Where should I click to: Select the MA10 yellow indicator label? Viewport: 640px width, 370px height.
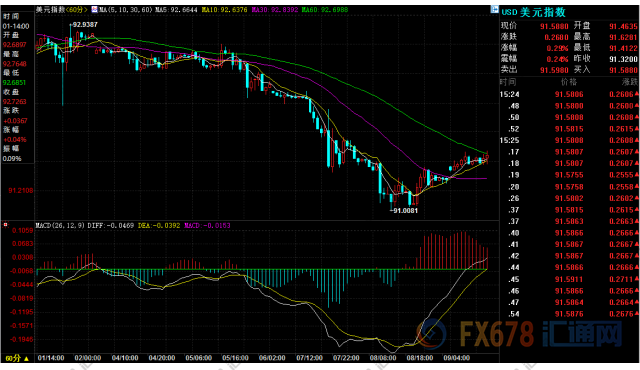tap(224, 9)
